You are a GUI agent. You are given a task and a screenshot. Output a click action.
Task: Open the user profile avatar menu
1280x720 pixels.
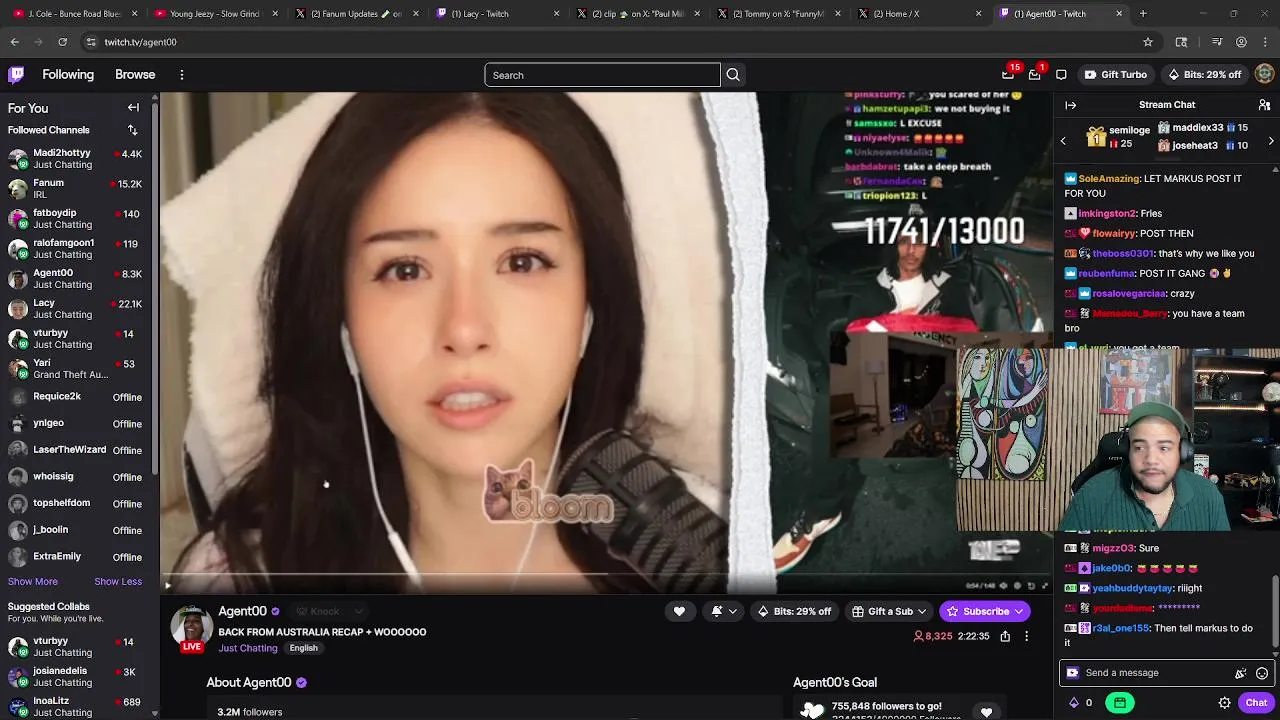click(x=1264, y=74)
